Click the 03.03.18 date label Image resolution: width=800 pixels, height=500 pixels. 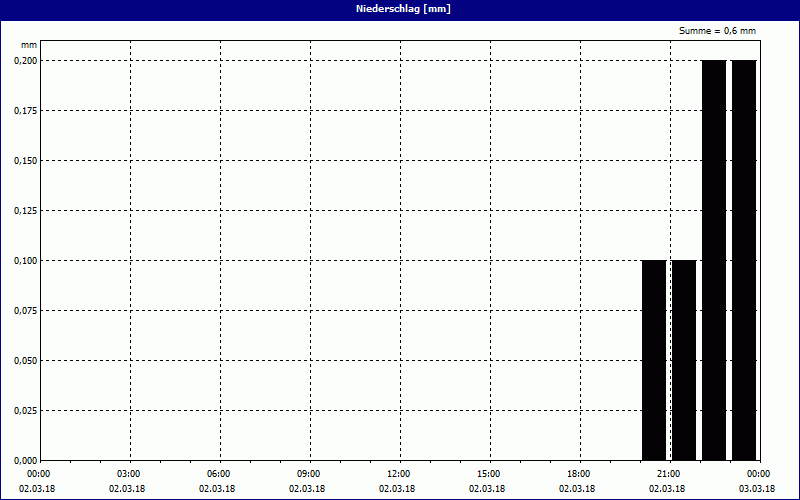click(757, 489)
